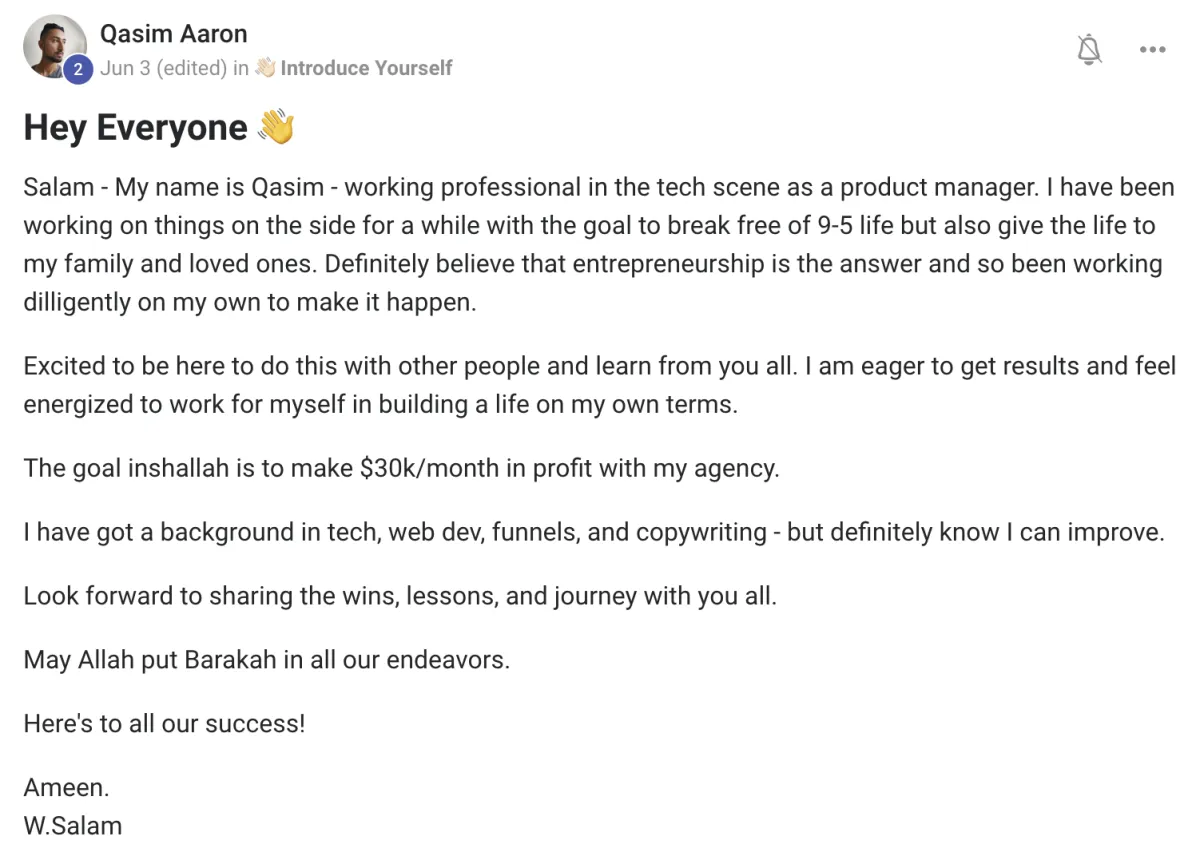Screen dimensions: 1200x856
Task: Open the Qasim Aaron author name link
Action: tap(173, 33)
